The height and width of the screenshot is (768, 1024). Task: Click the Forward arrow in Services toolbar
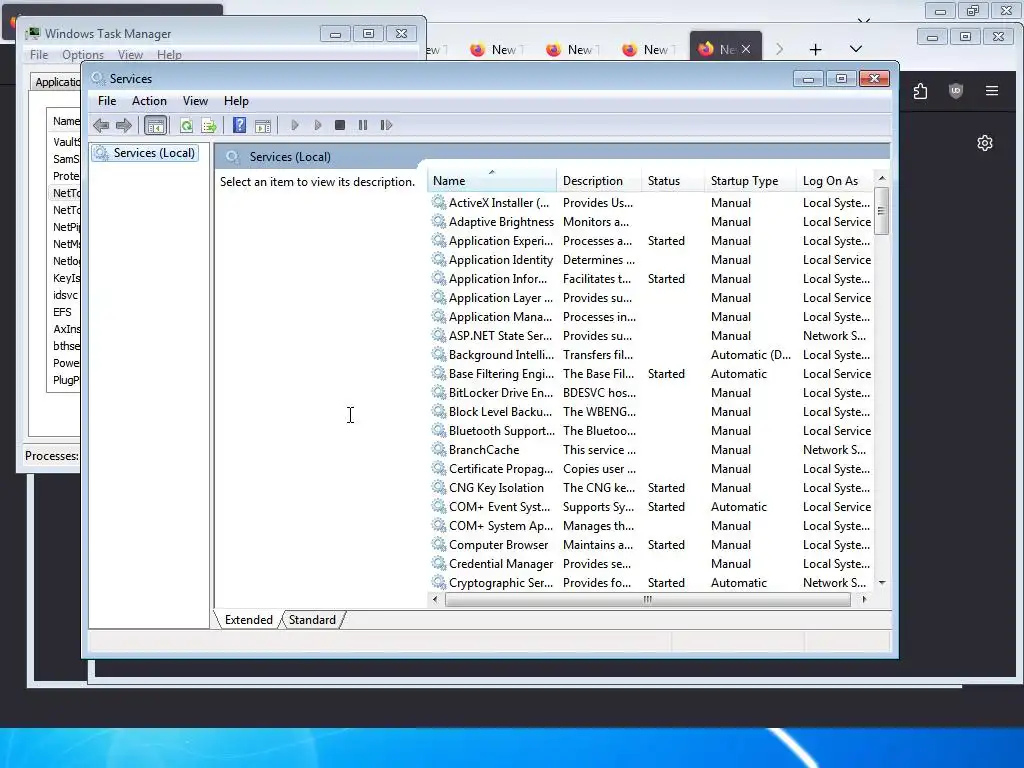coord(123,125)
